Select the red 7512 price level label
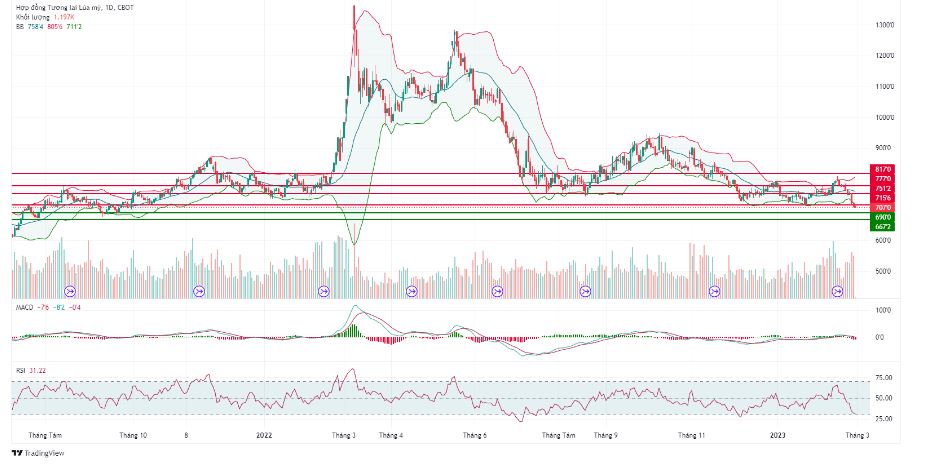The width and height of the screenshot is (925, 467). [x=883, y=189]
